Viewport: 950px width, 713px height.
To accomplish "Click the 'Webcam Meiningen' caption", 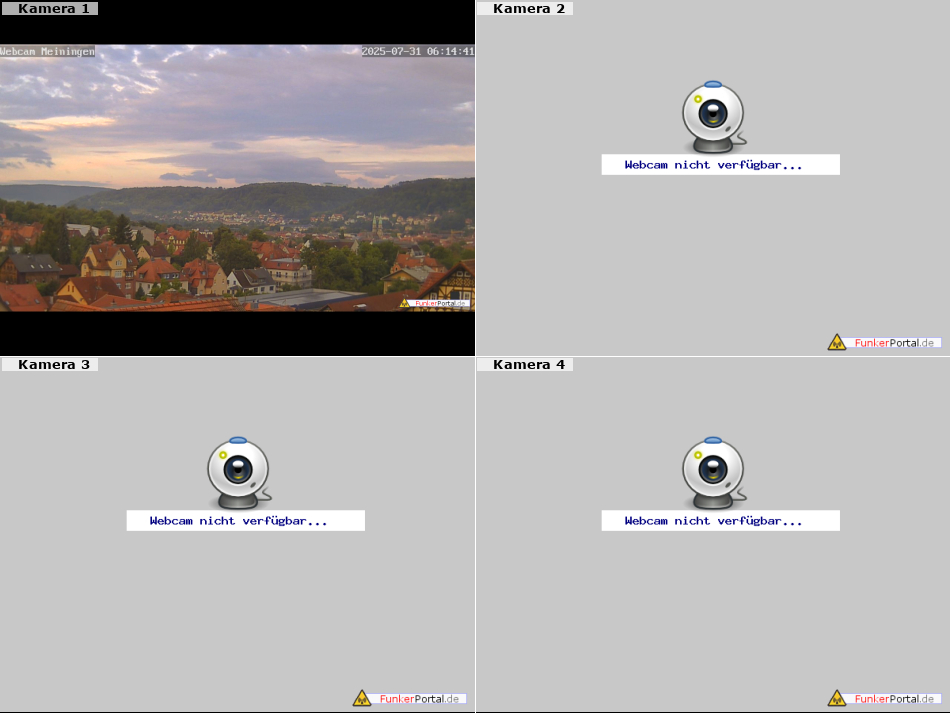I will [x=47, y=51].
